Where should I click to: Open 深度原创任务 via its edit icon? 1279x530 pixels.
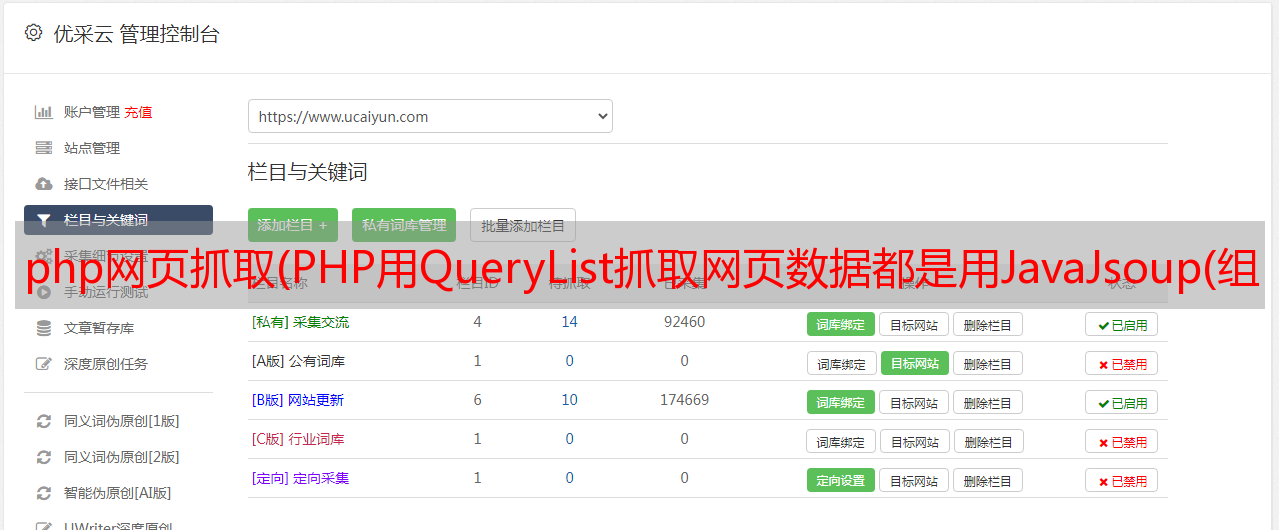44,364
